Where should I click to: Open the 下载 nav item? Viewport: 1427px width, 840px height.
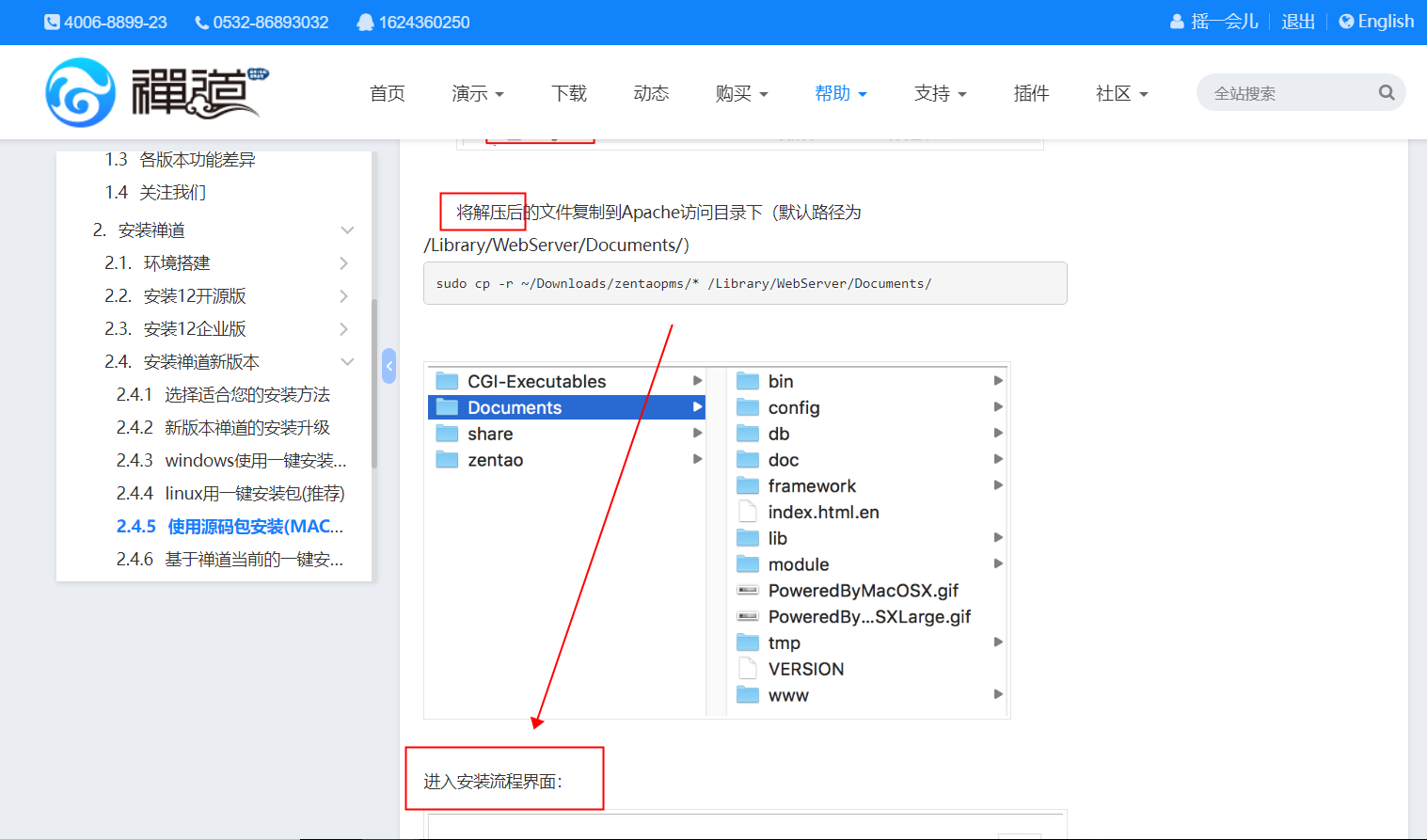tap(569, 93)
